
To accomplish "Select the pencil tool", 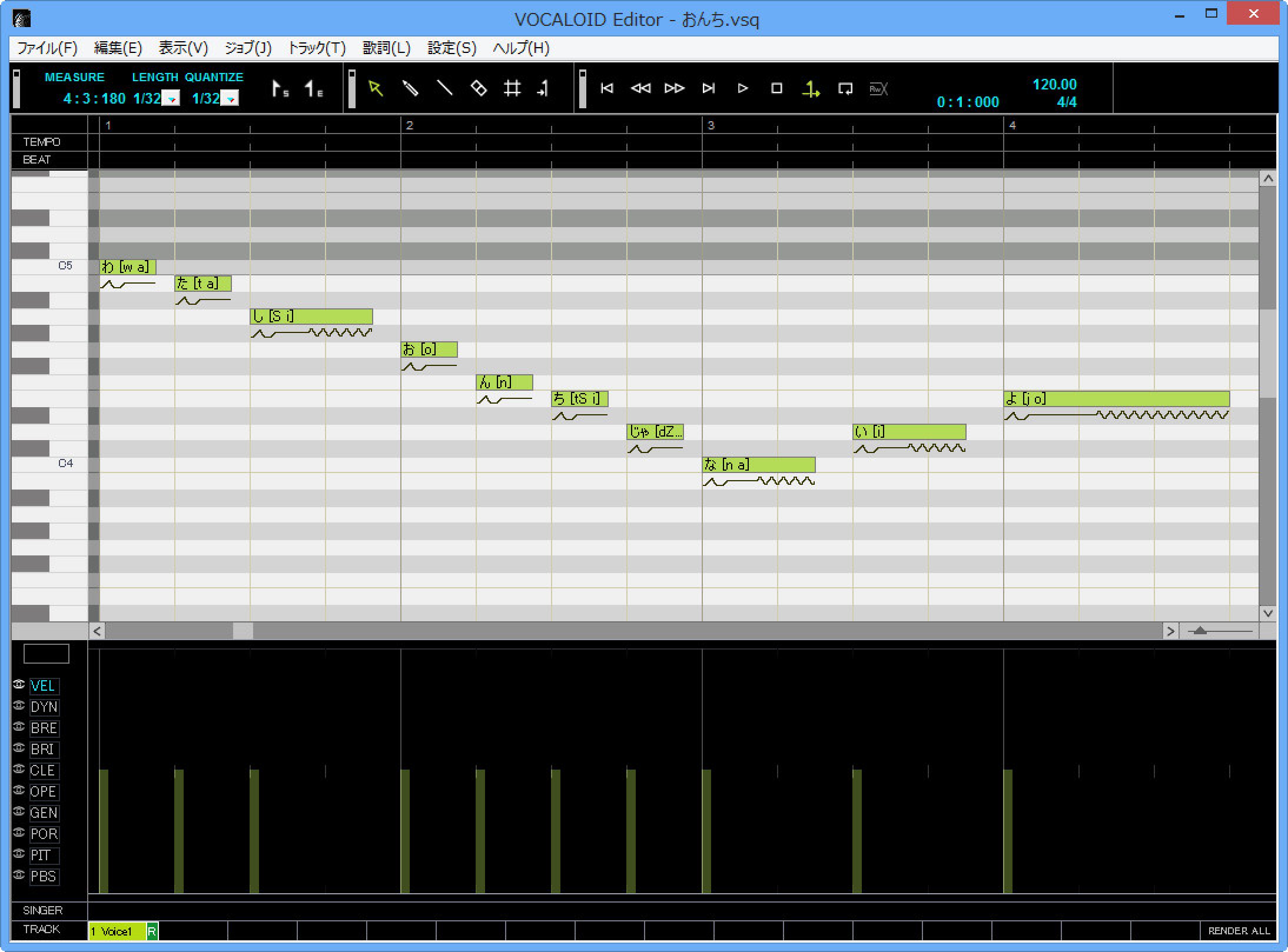I will (x=410, y=89).
